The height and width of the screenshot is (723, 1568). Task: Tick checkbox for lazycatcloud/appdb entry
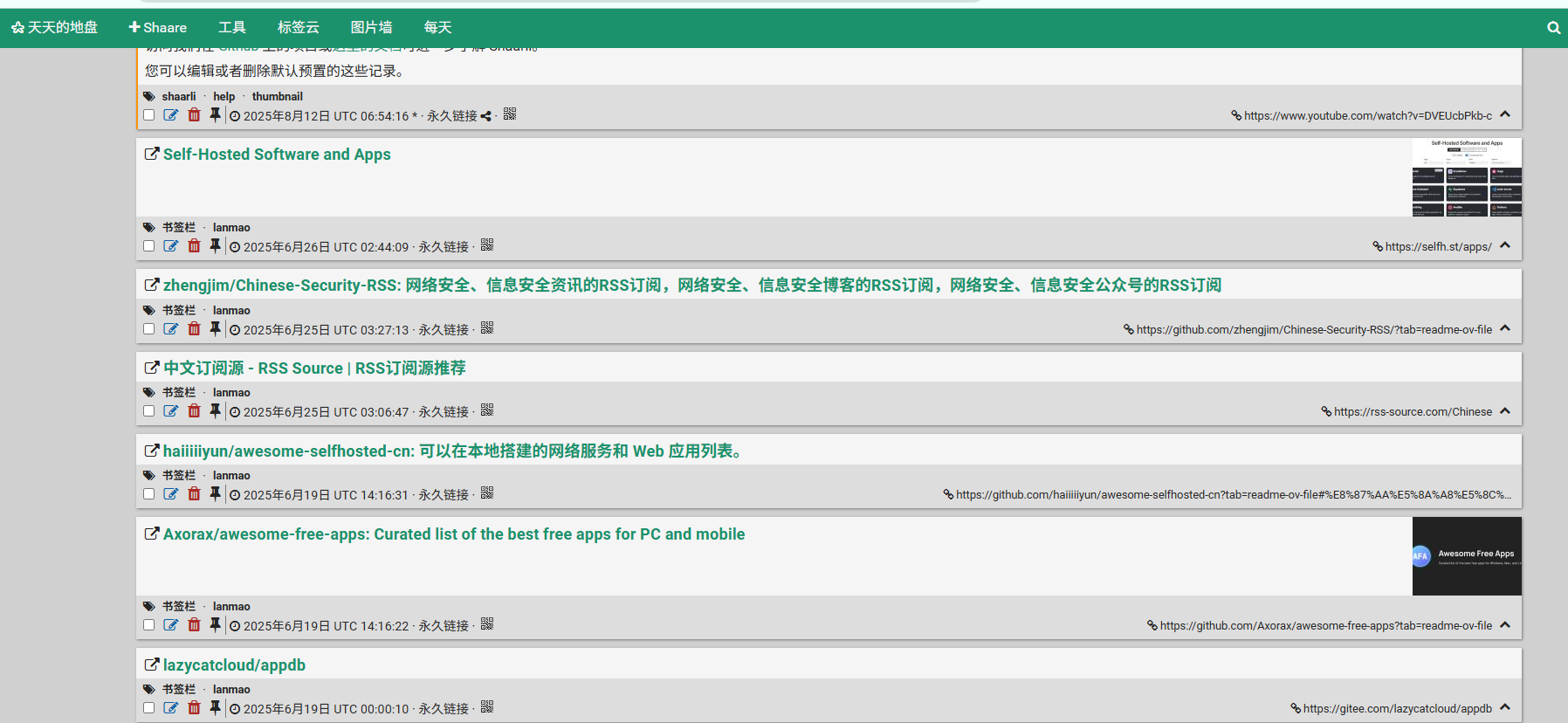tap(148, 708)
